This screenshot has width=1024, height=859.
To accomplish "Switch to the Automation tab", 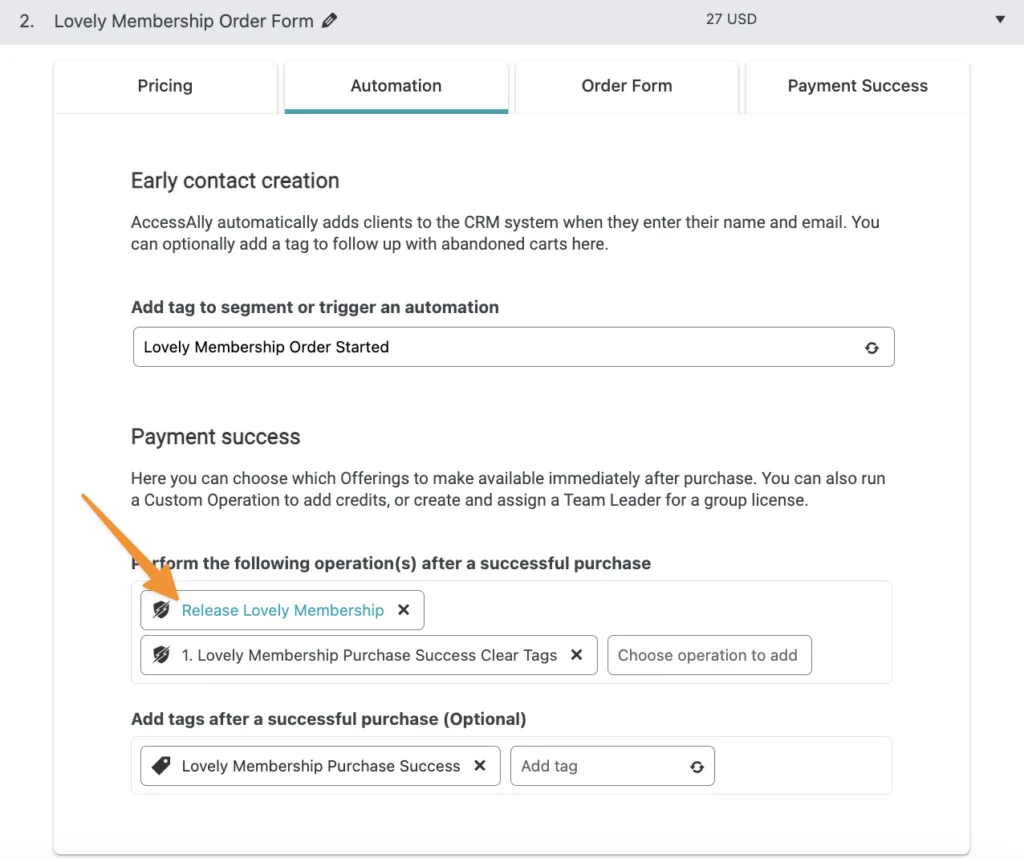I will click(x=396, y=86).
